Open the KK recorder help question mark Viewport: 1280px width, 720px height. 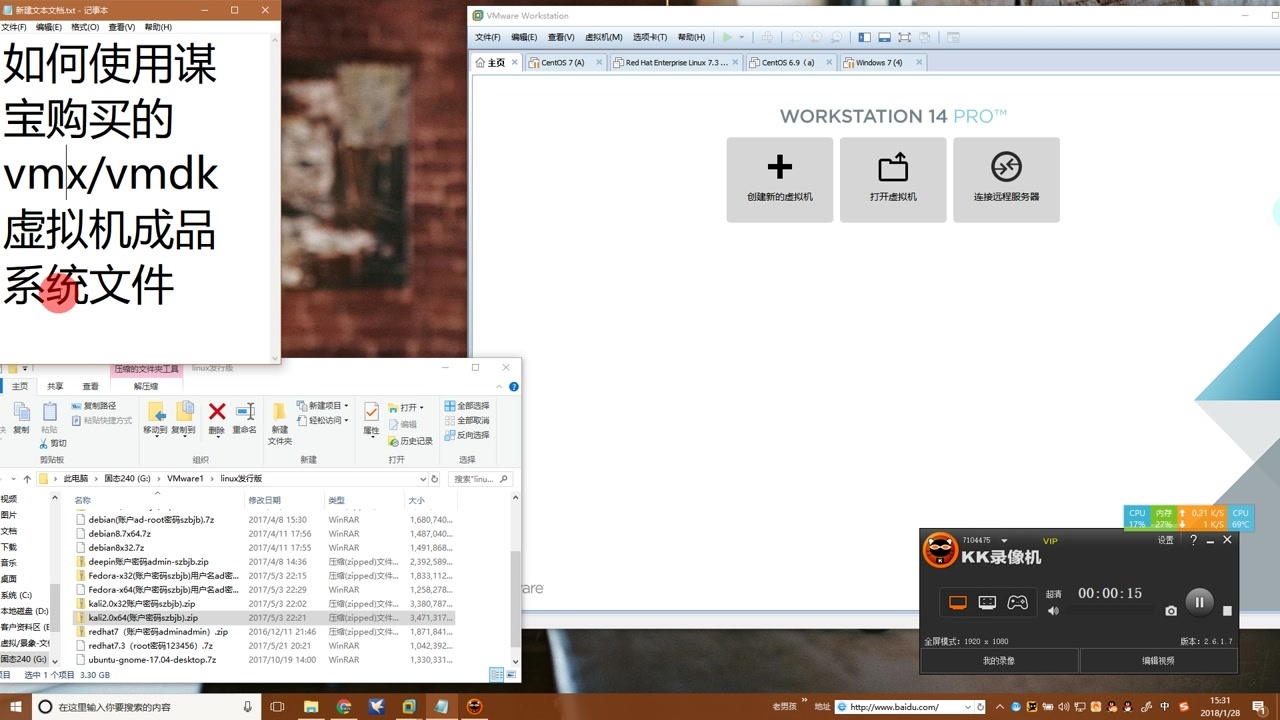1193,540
